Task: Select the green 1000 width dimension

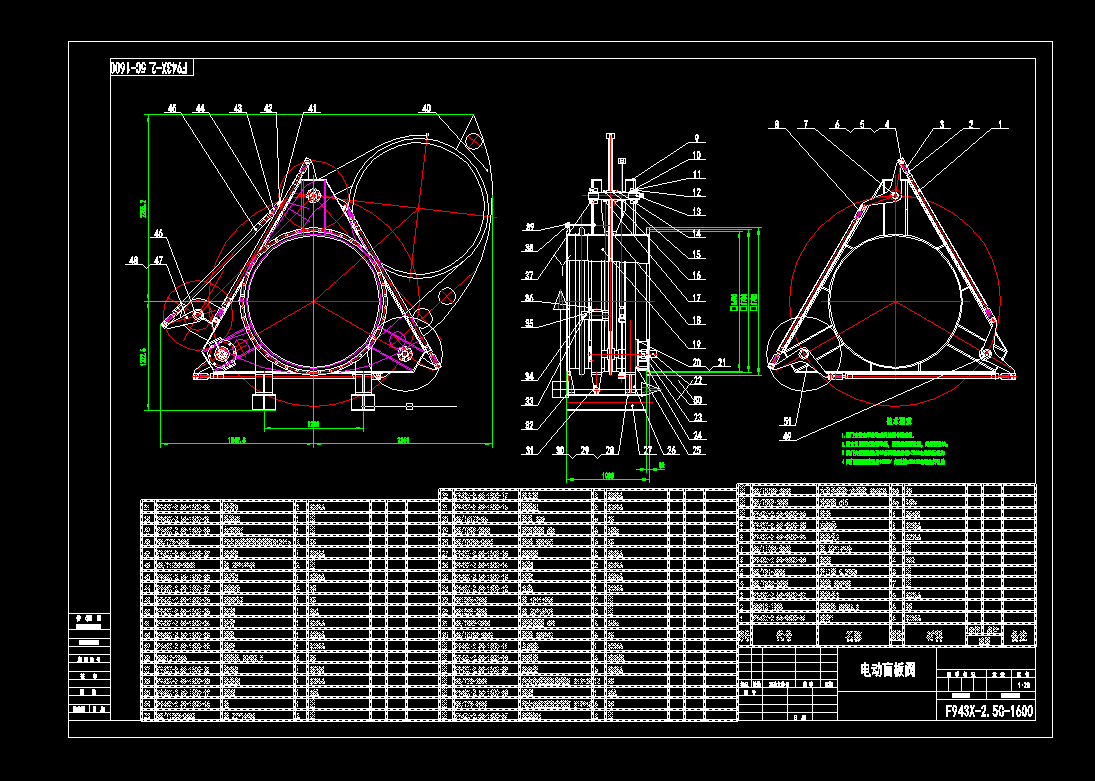Action: click(x=607, y=476)
